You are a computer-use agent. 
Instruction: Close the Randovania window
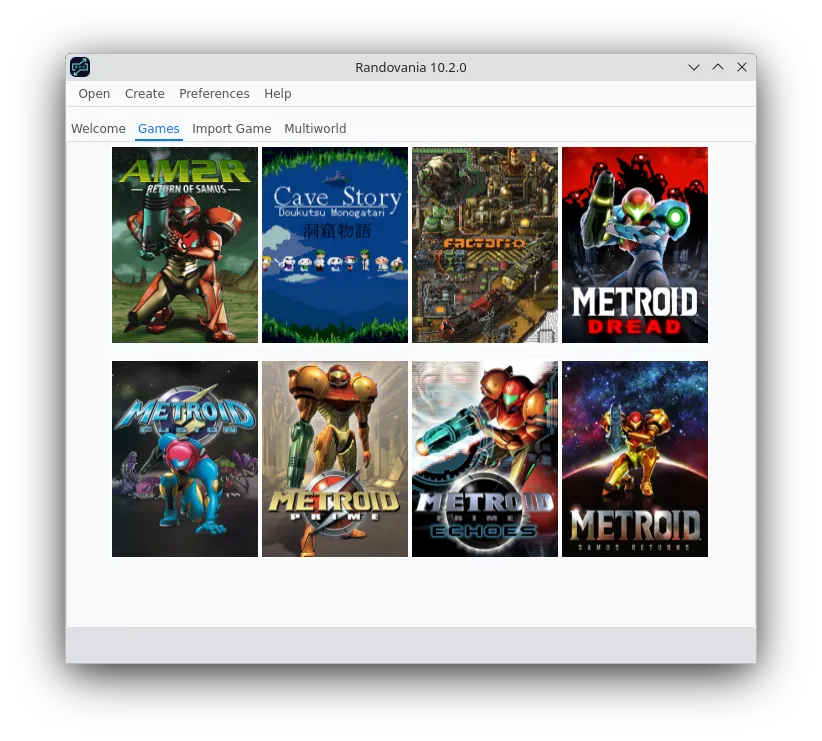pos(742,67)
